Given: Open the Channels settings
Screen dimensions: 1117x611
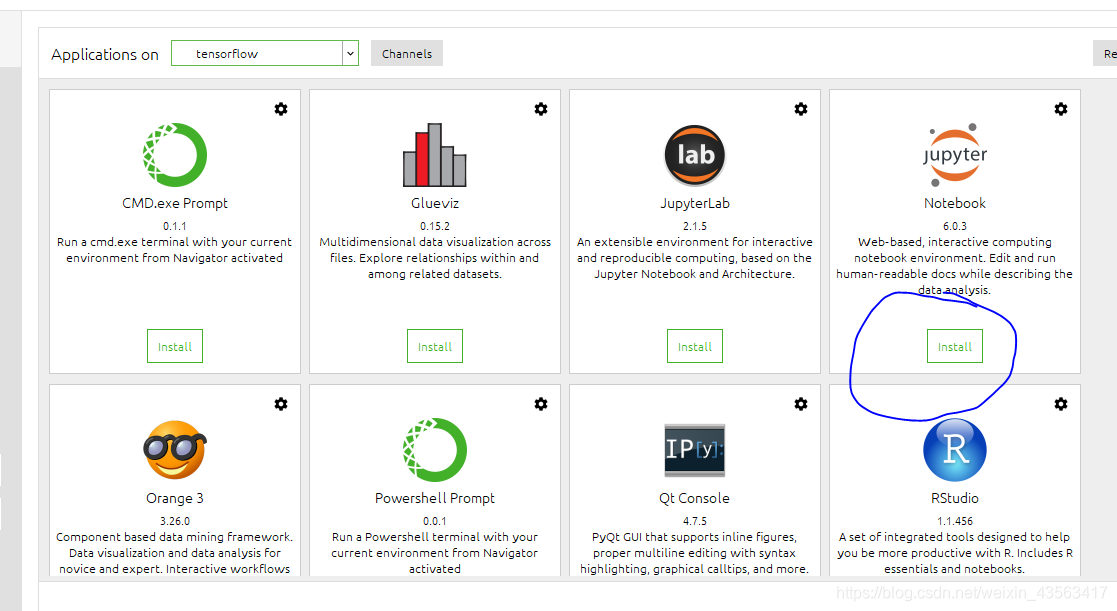Looking at the screenshot, I should 407,53.
